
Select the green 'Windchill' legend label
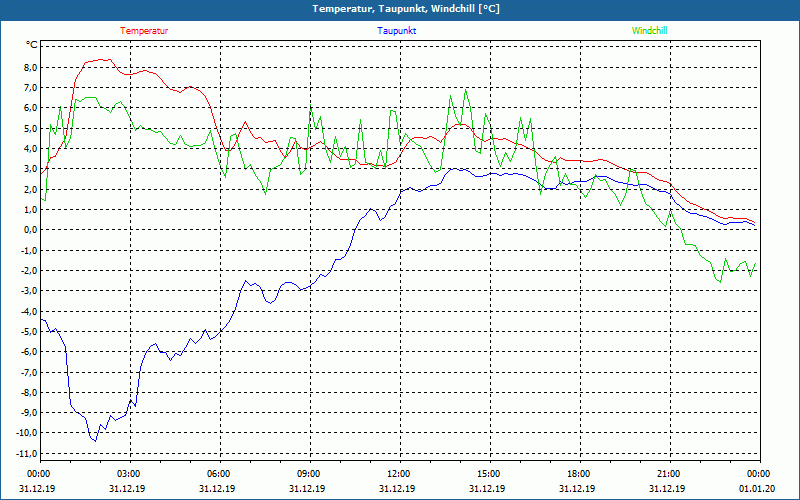649,31
